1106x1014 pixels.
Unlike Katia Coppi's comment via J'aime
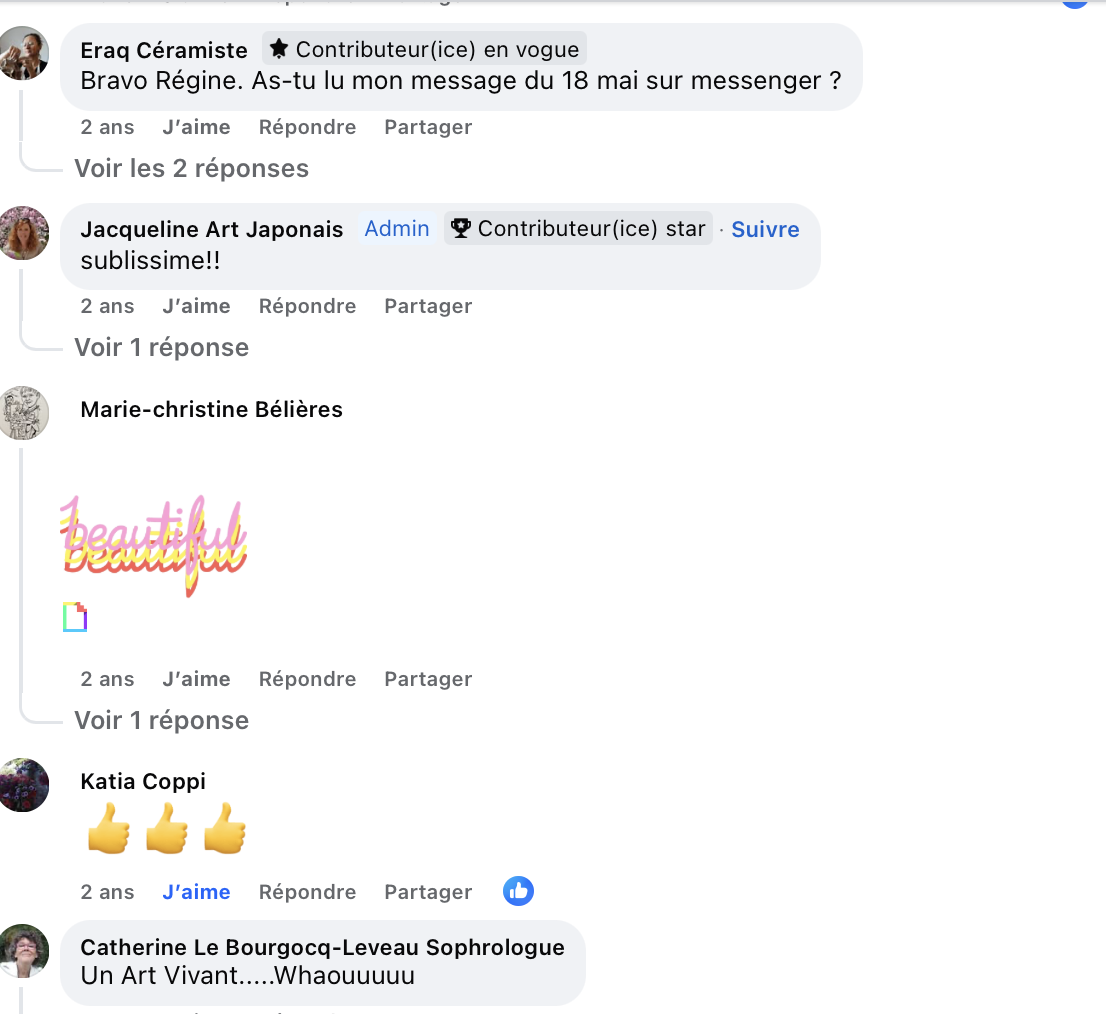(x=196, y=892)
